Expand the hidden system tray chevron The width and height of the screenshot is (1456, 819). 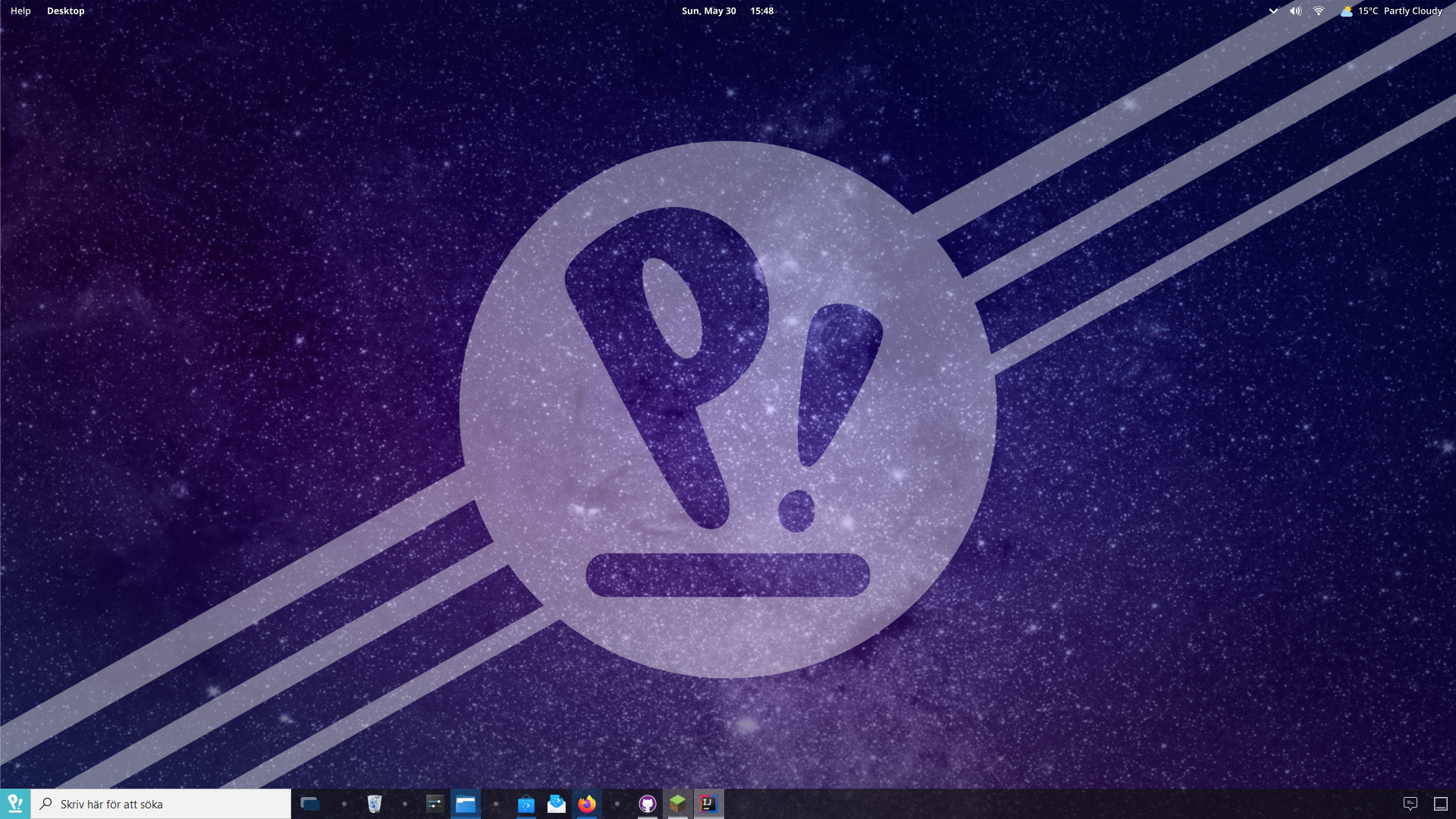point(1273,11)
